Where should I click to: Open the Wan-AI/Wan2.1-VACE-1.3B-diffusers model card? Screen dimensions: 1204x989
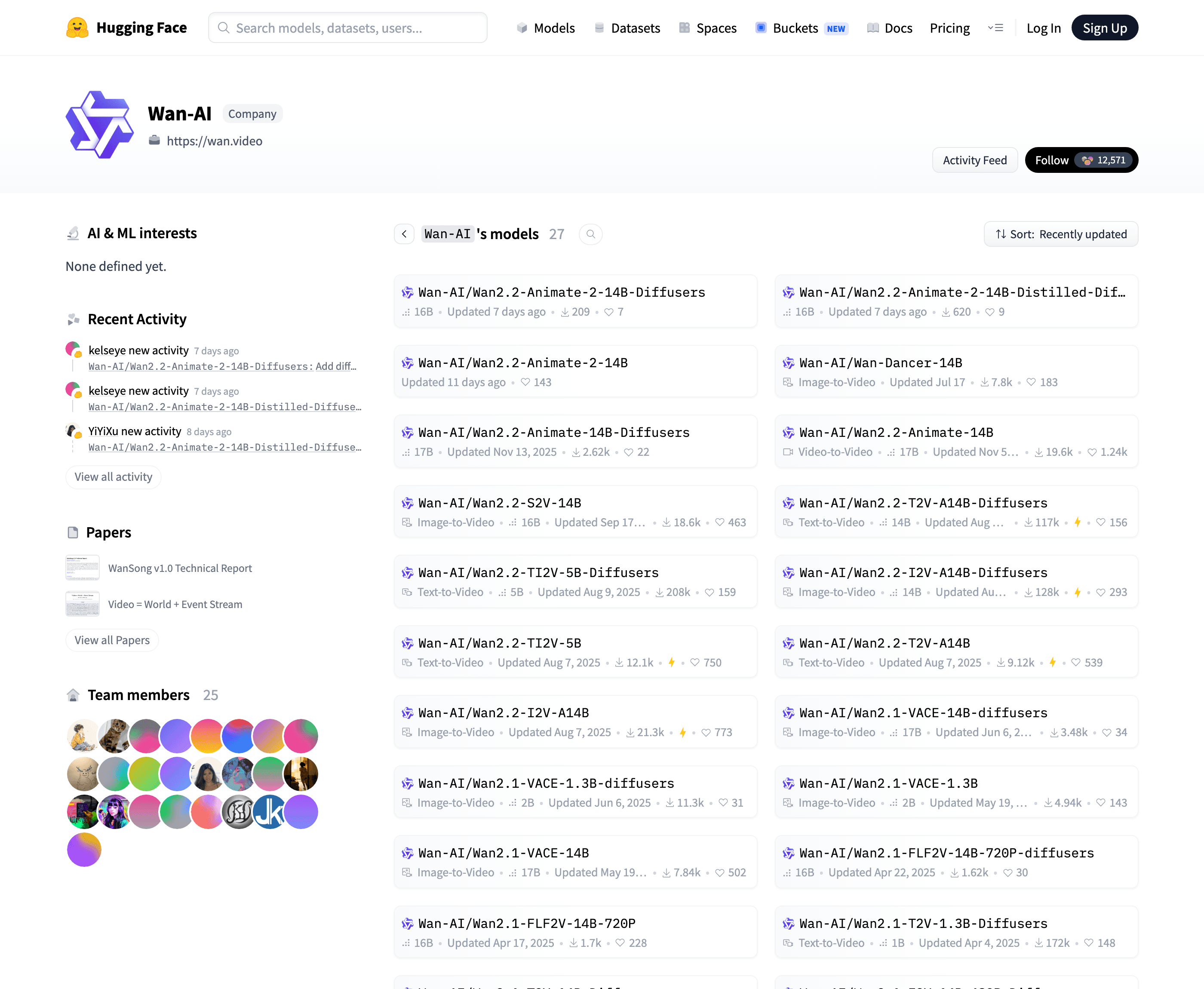[x=575, y=792]
